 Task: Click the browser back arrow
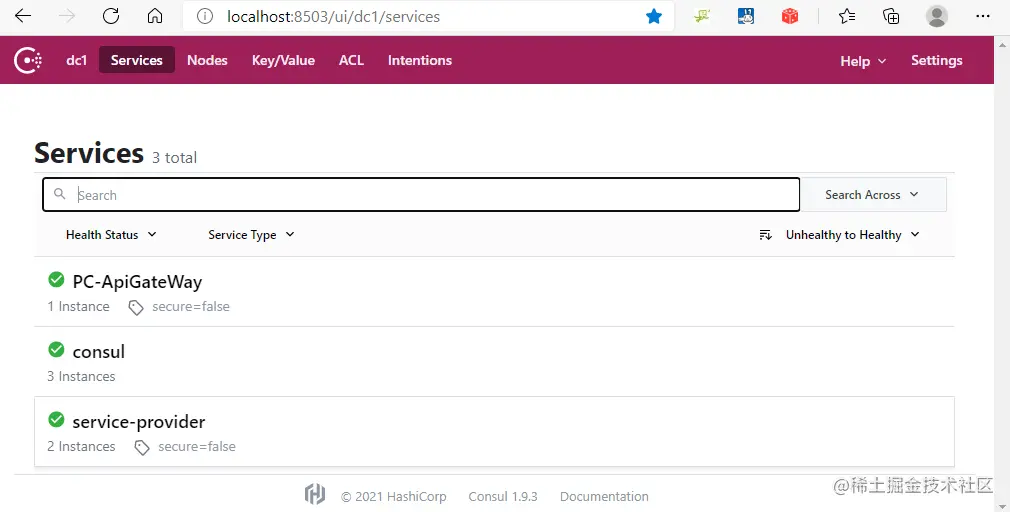tap(23, 16)
